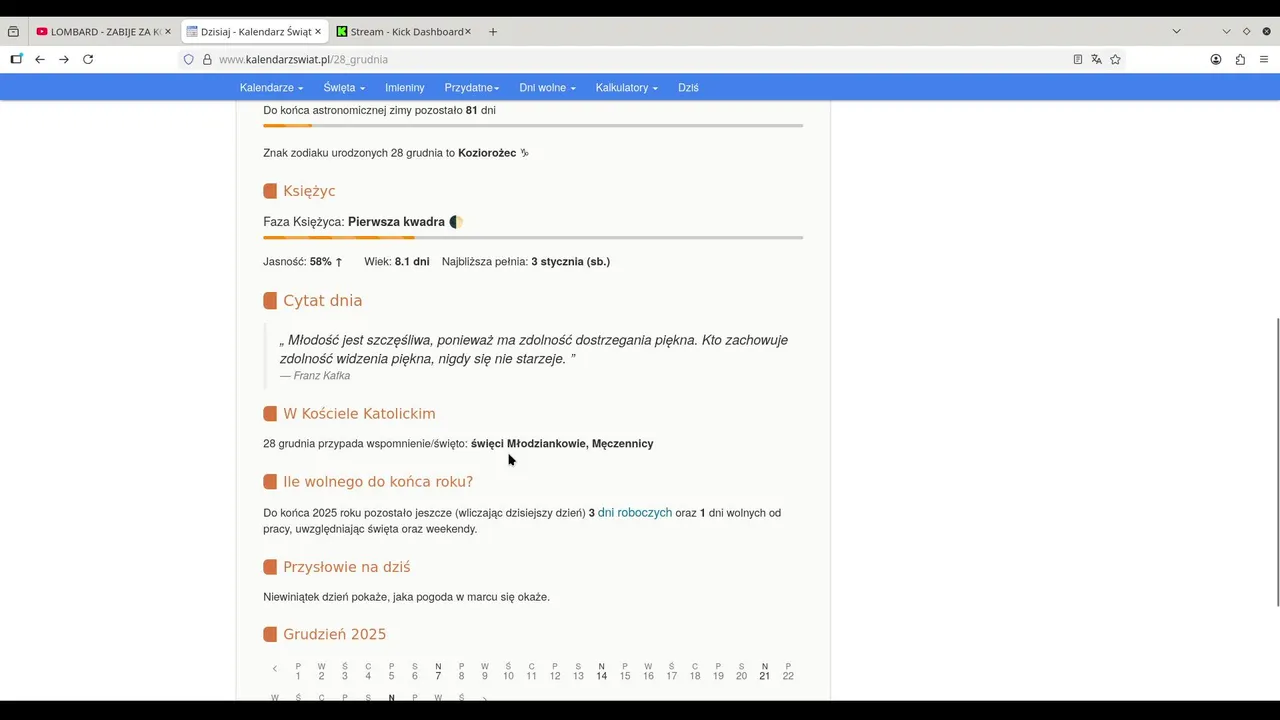Click the '3 stycznia (sb.)' full moon date
The width and height of the screenshot is (1280, 720).
[571, 262]
